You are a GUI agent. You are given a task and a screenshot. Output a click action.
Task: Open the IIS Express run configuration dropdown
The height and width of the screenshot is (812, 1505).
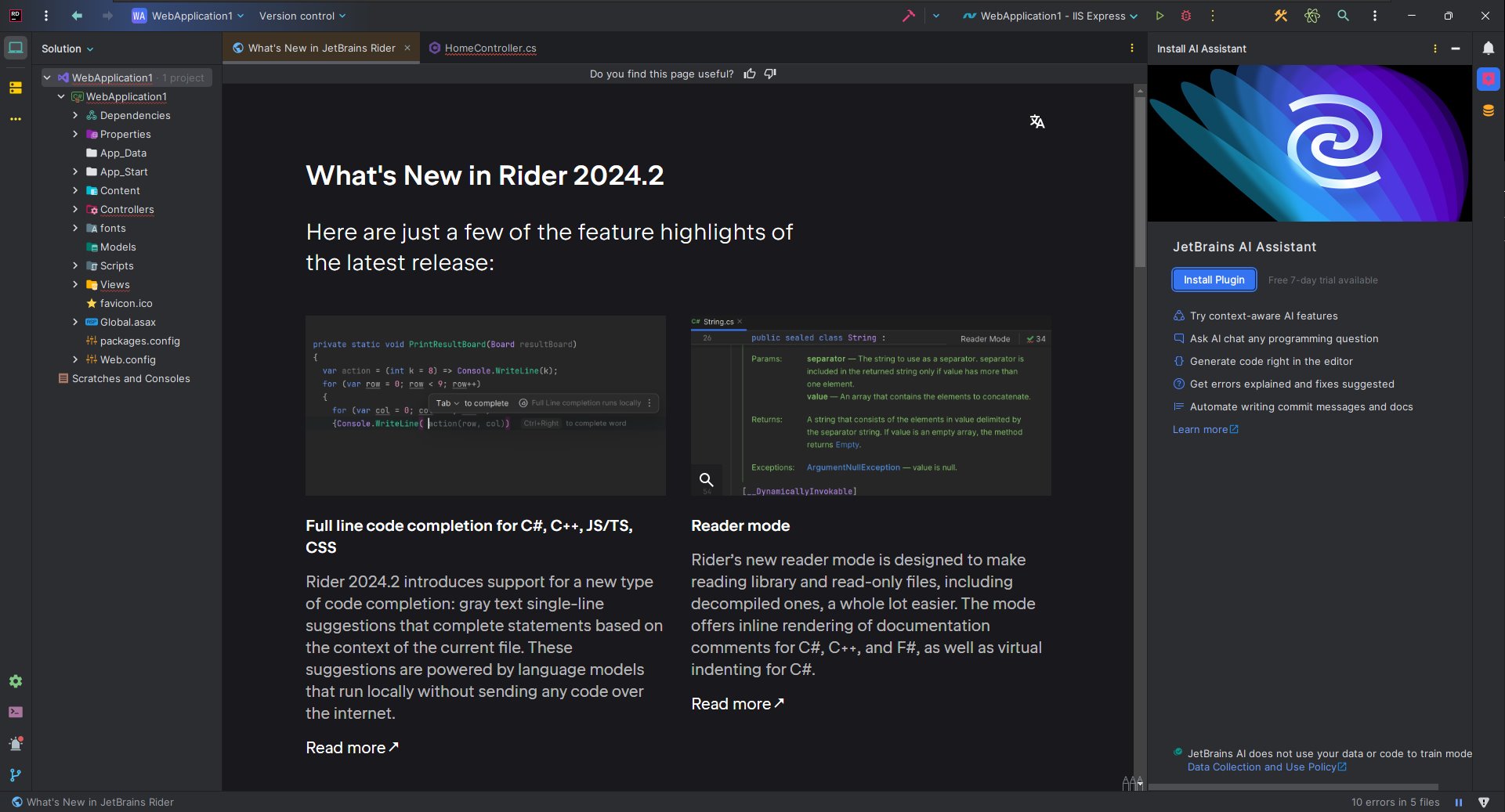[1050, 16]
